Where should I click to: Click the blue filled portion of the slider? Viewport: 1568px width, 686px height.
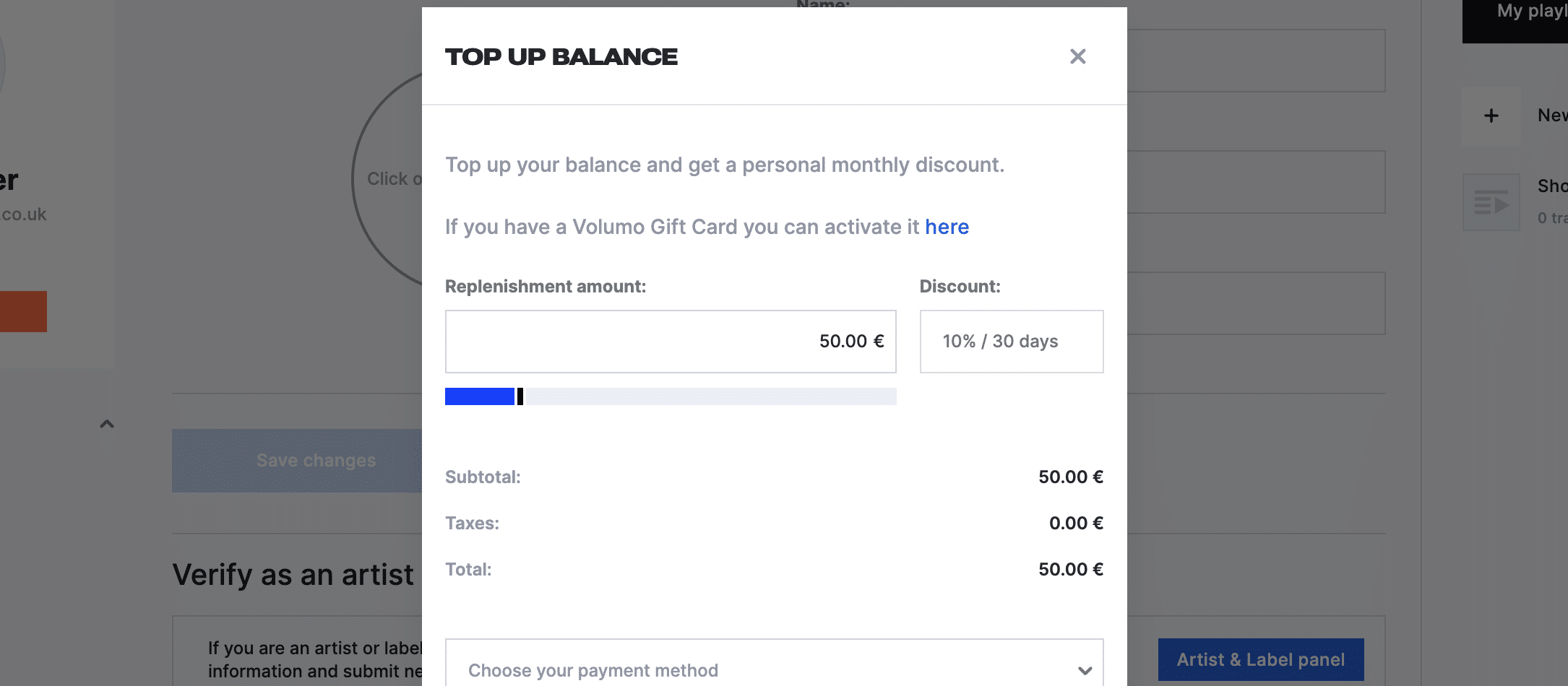point(479,396)
